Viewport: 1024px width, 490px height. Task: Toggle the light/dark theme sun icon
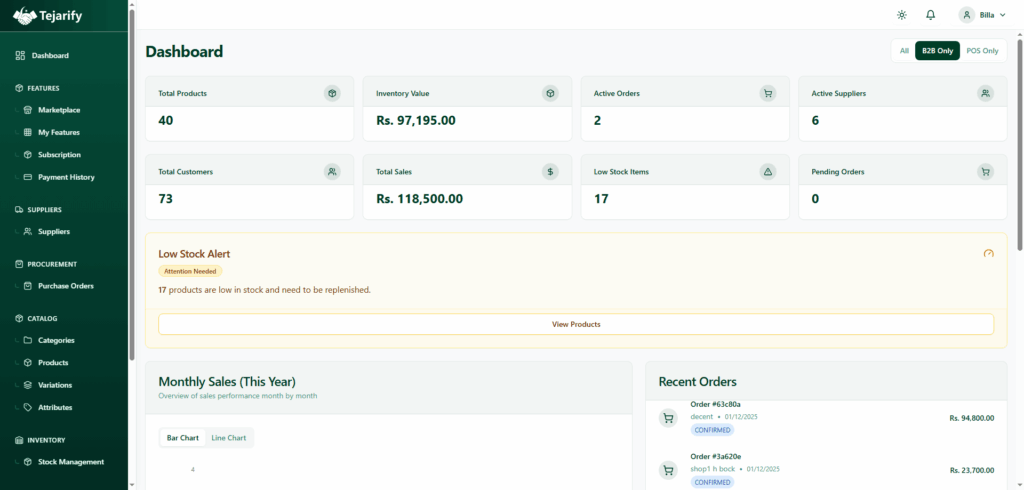[902, 15]
